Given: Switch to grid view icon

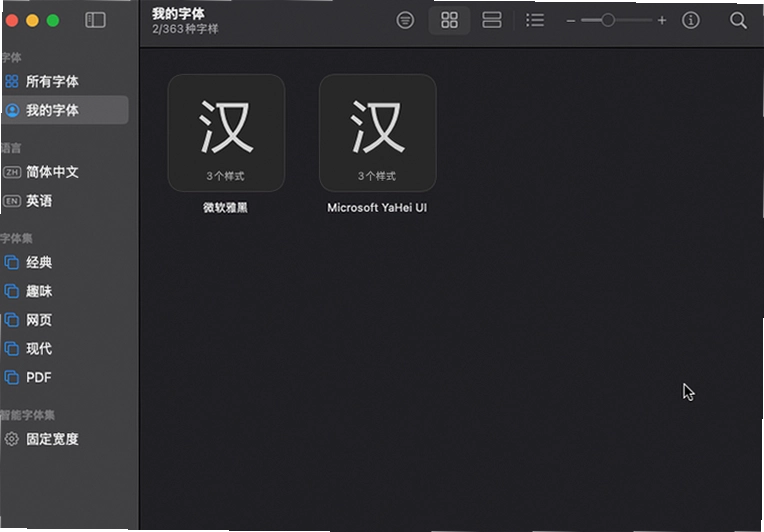Looking at the screenshot, I should pos(449,20).
